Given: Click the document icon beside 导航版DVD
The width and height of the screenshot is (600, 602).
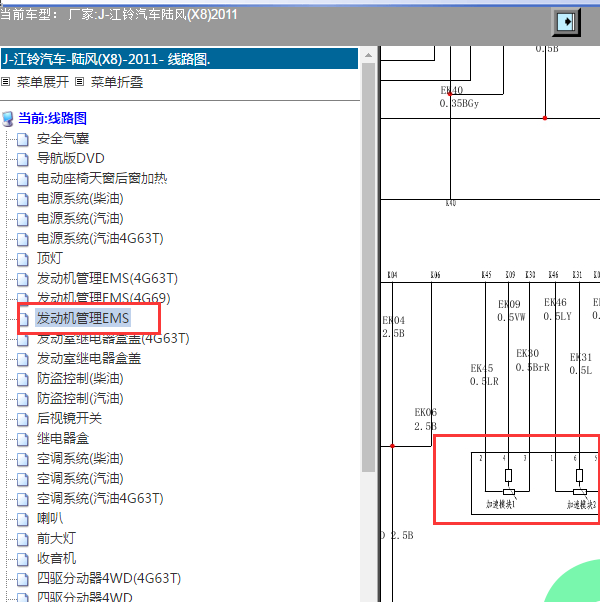Looking at the screenshot, I should click(23, 159).
